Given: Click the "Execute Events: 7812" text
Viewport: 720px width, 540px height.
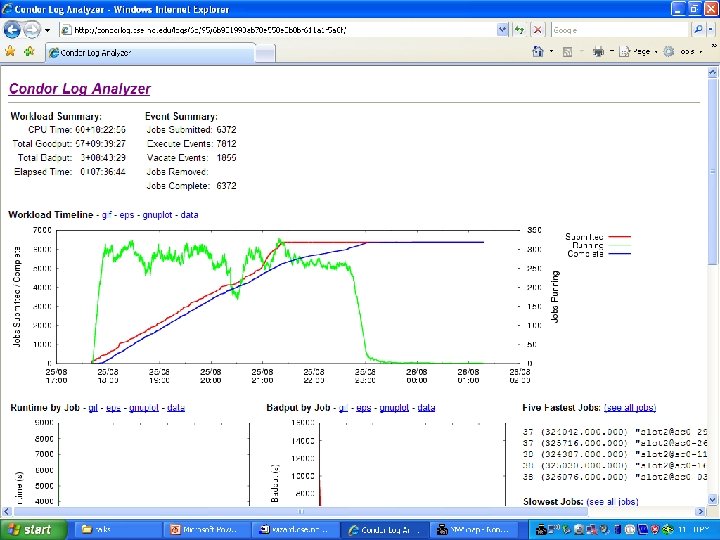Looking at the screenshot, I should (192, 144).
